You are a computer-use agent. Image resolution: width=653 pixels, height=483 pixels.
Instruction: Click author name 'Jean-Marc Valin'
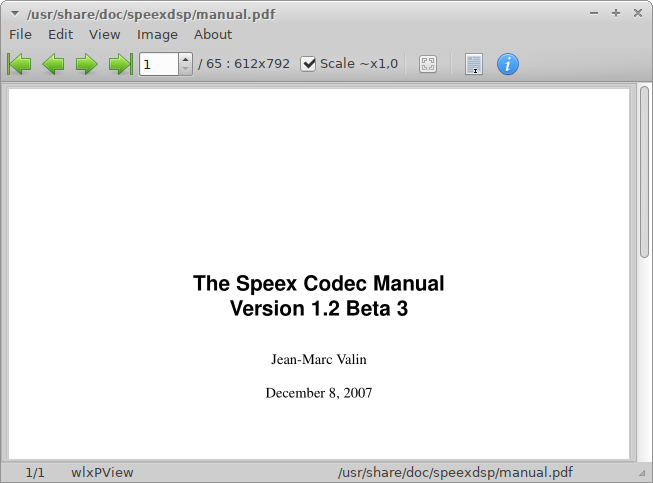[319, 359]
